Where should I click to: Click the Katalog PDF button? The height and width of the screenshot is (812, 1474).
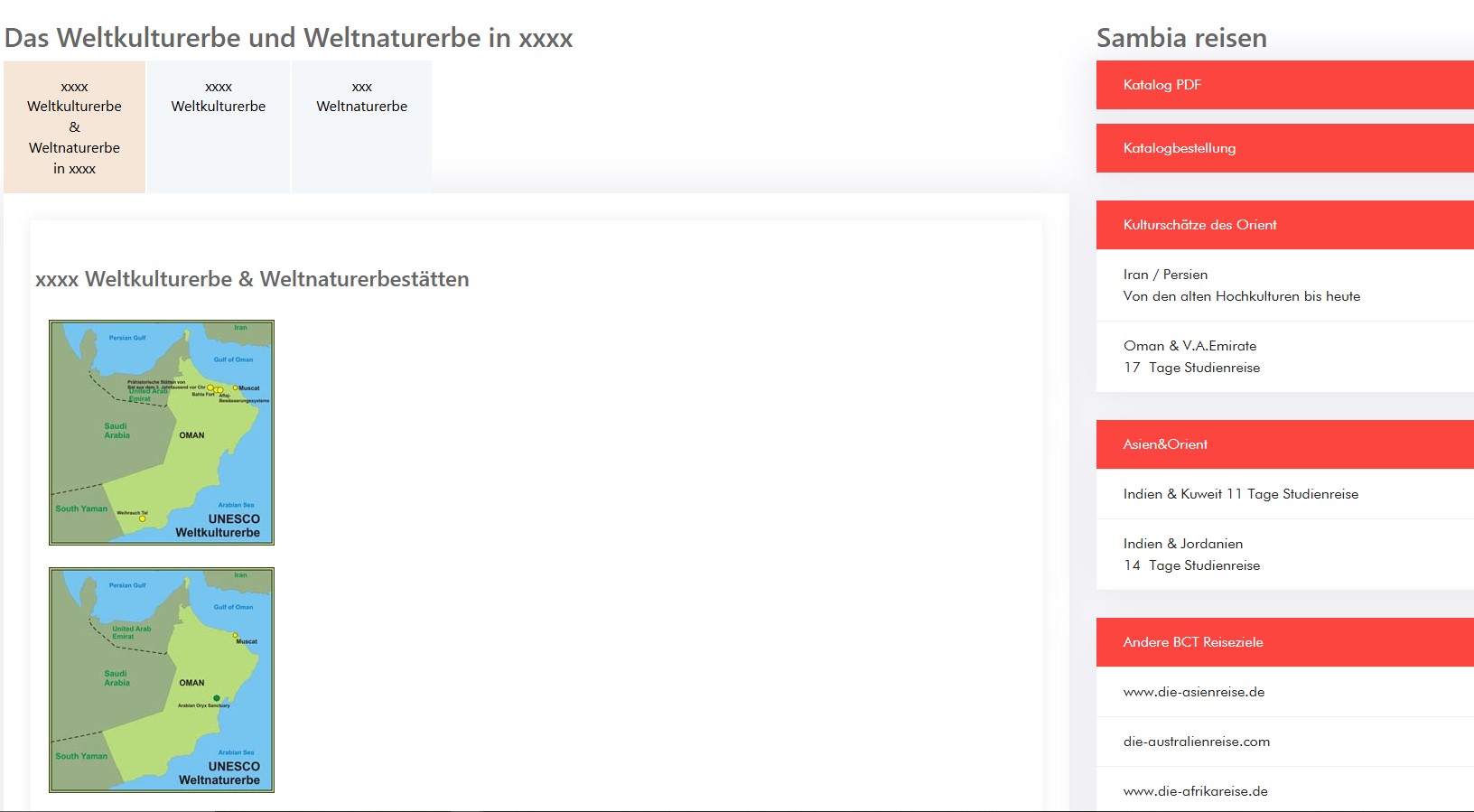[1285, 85]
